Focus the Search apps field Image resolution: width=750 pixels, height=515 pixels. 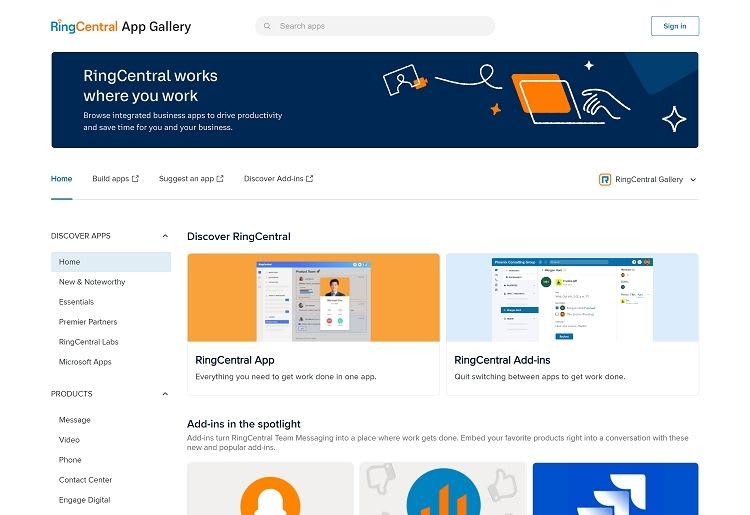(375, 26)
